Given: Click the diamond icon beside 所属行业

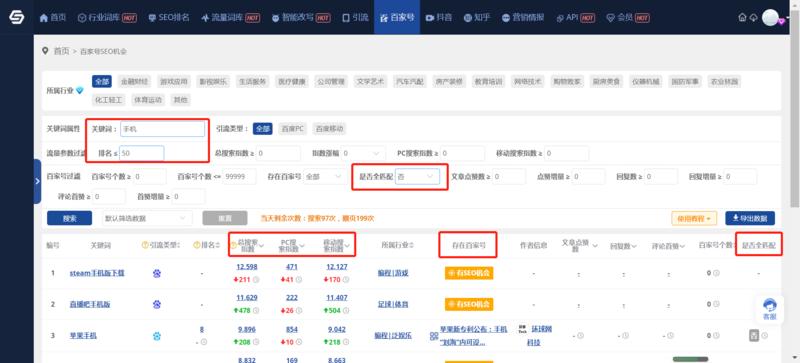Looking at the screenshot, I should 80,90.
